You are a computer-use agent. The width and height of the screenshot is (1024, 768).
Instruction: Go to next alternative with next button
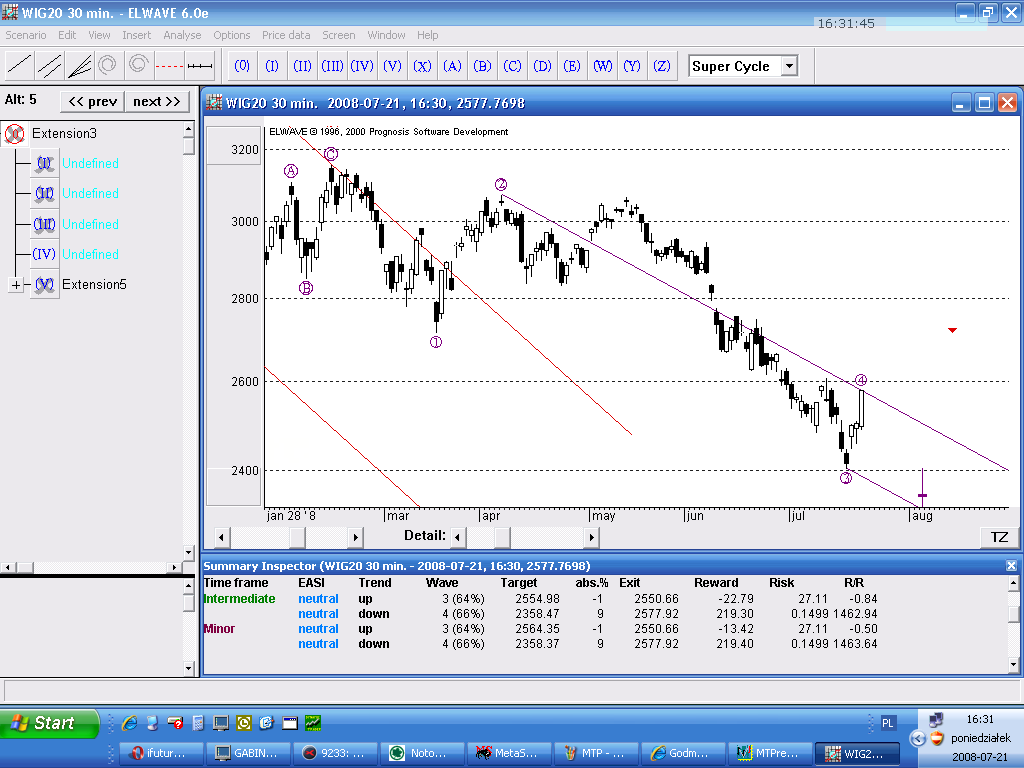coord(157,101)
